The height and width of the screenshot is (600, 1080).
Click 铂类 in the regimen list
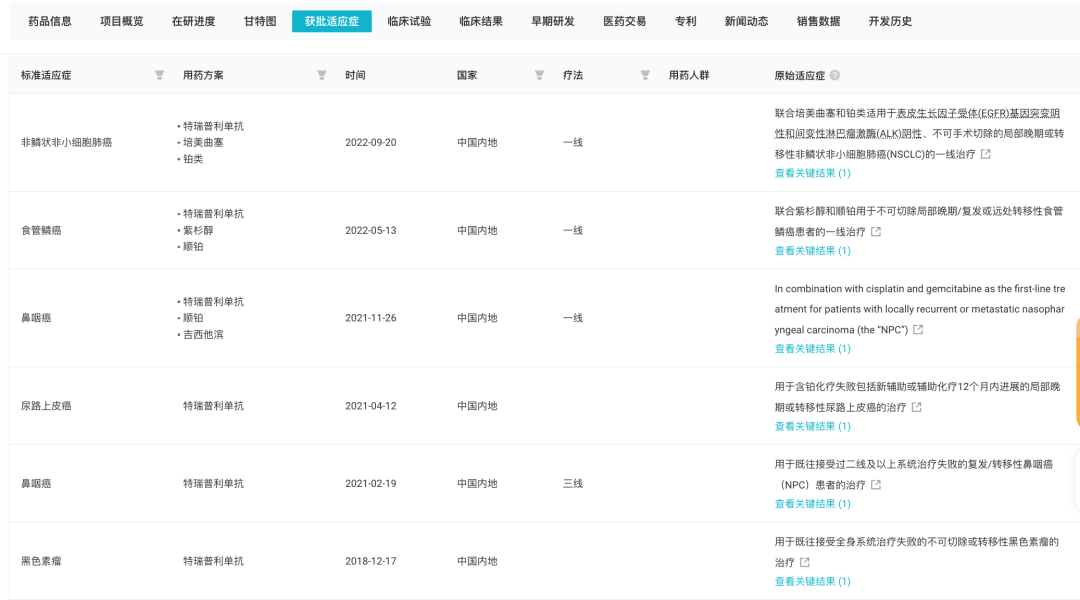[x=193, y=159]
